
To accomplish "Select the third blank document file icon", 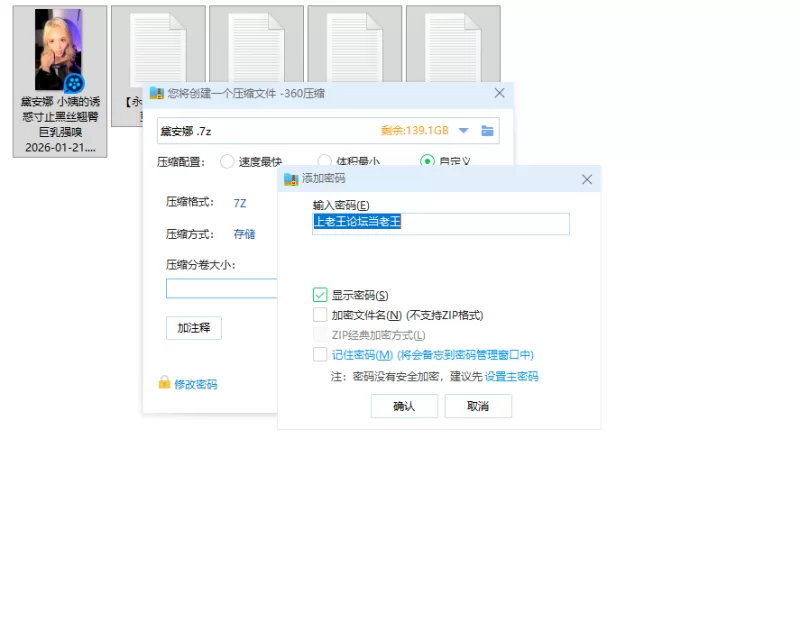I will (256, 48).
